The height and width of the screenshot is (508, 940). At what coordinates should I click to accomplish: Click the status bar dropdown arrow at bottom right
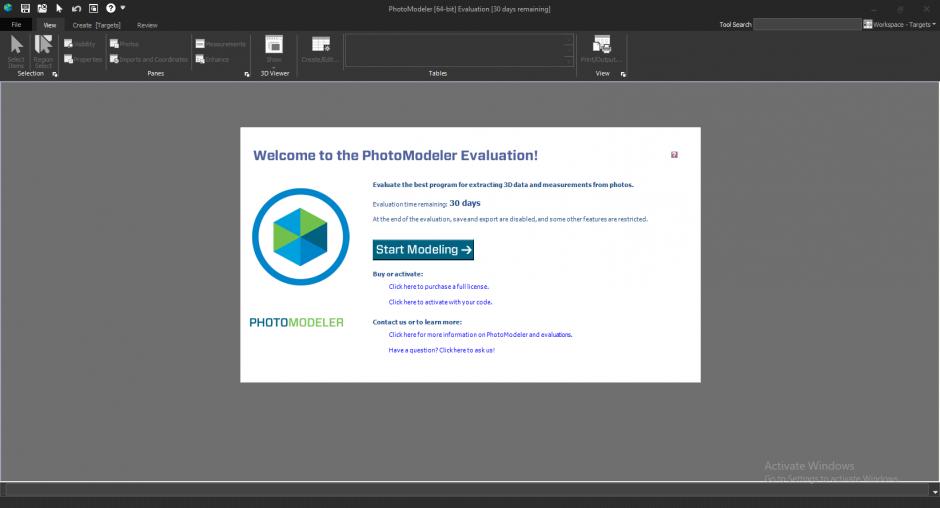(935, 492)
